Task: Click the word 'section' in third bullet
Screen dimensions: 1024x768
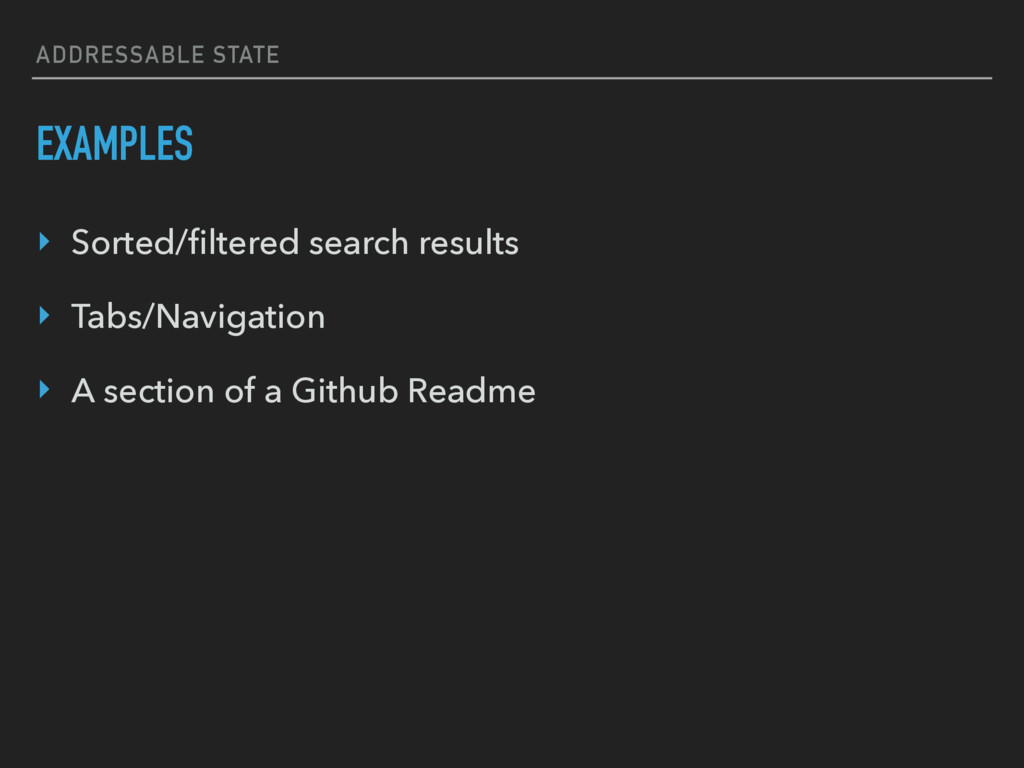Action: click(159, 392)
